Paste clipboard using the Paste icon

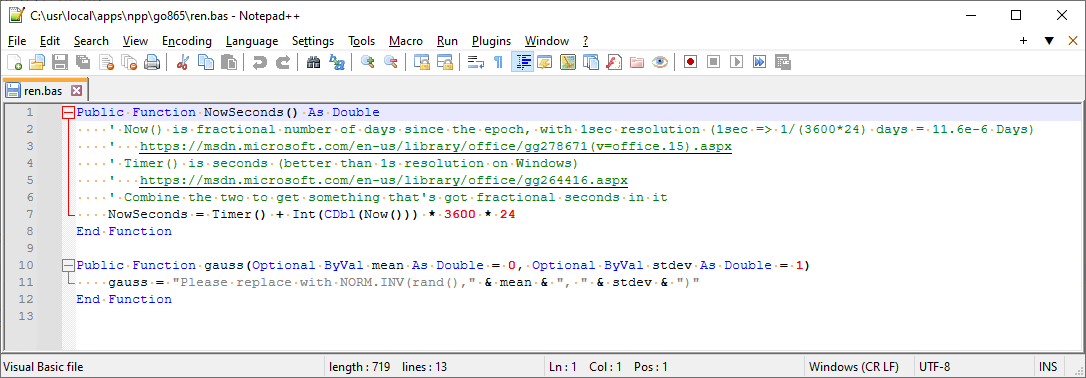(229, 62)
